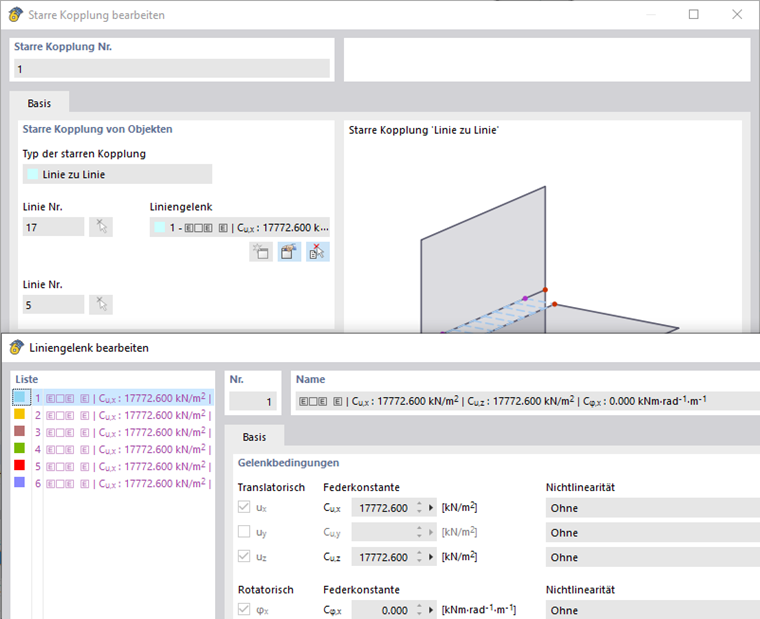Click the Starre Kopplung Nr. field
Viewport: 760px width, 619px height.
[x=172, y=69]
